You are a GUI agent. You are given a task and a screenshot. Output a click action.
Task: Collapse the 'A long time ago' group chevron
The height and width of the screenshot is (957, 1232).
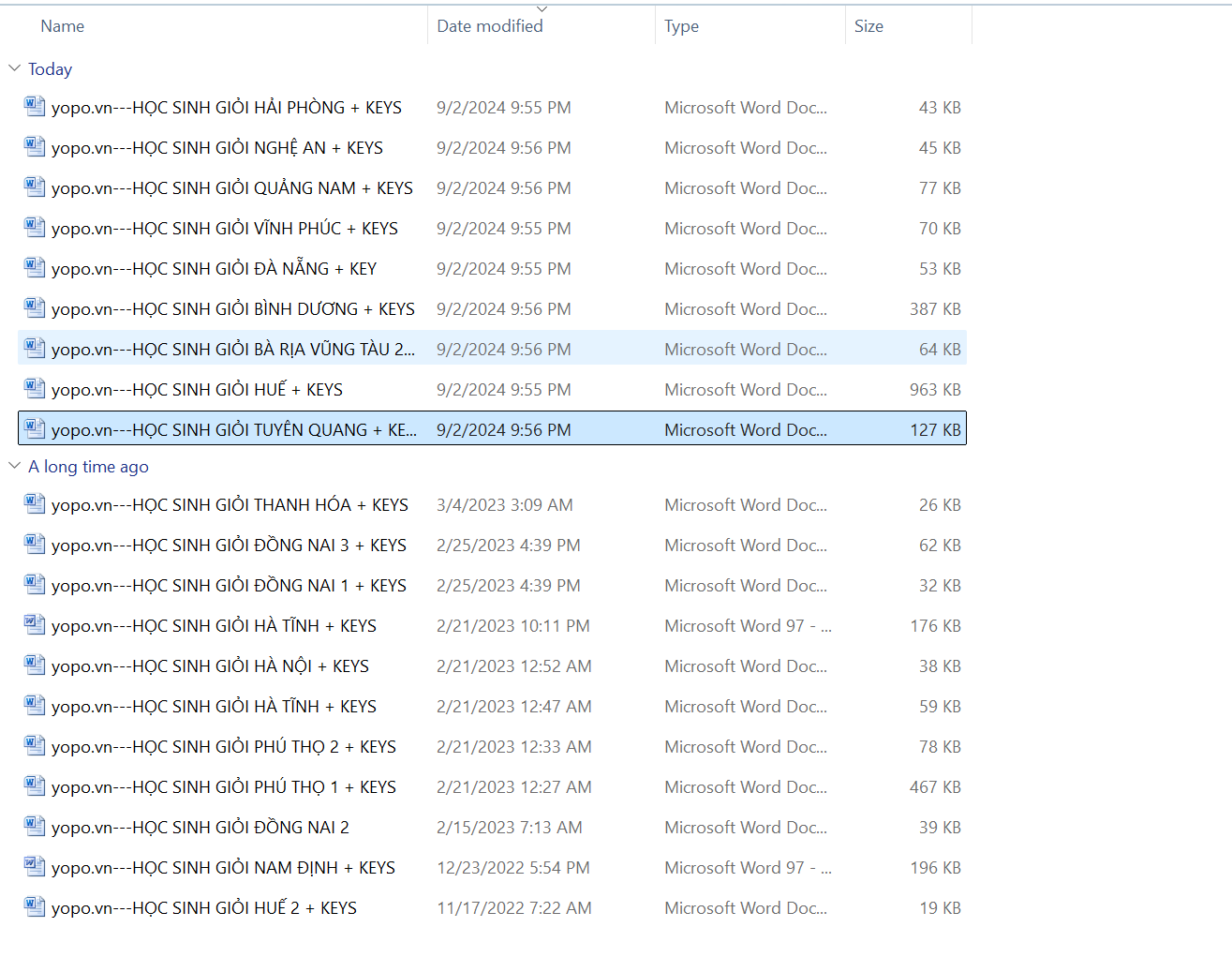pos(14,466)
